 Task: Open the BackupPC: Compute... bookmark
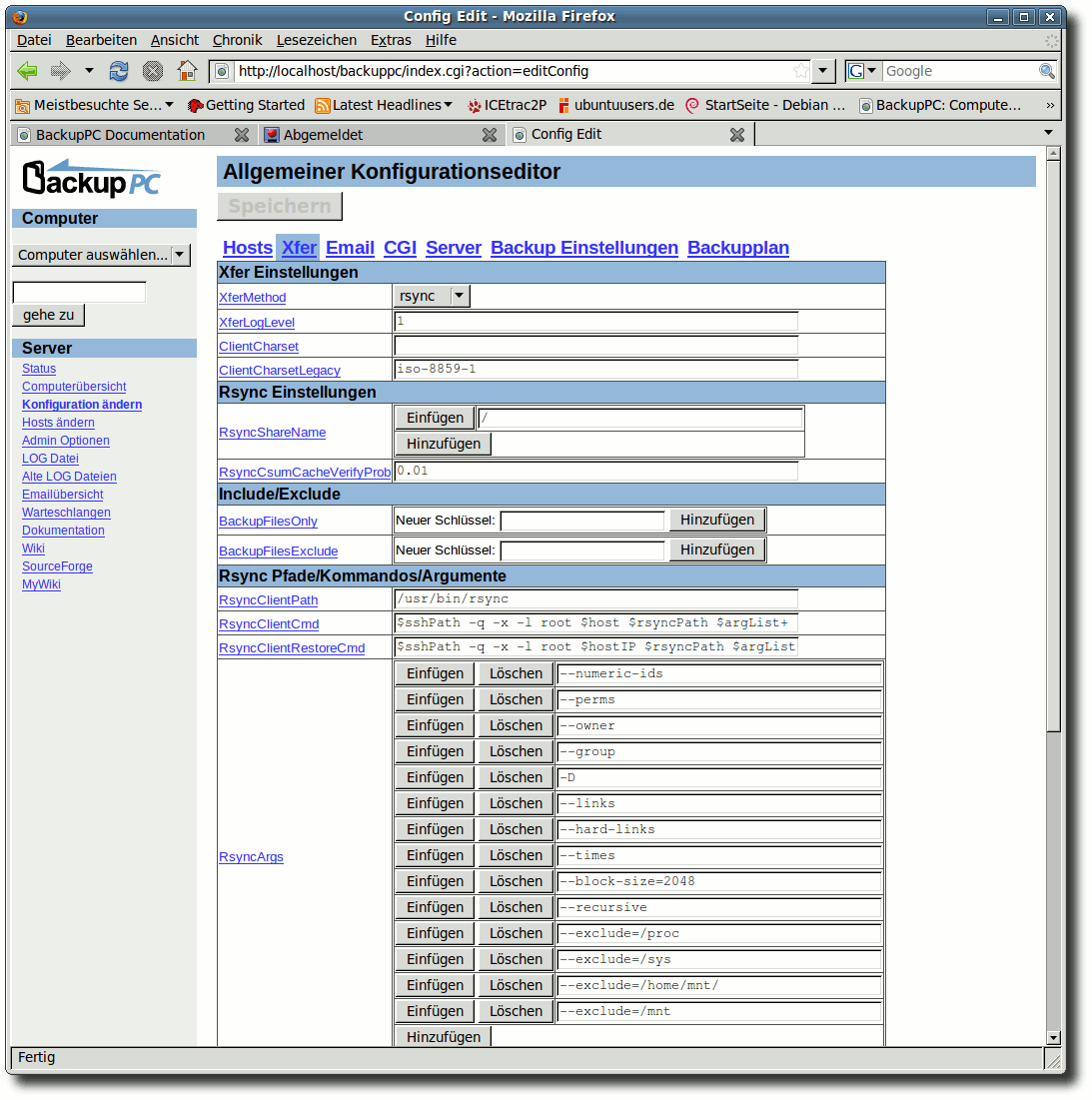(x=940, y=105)
